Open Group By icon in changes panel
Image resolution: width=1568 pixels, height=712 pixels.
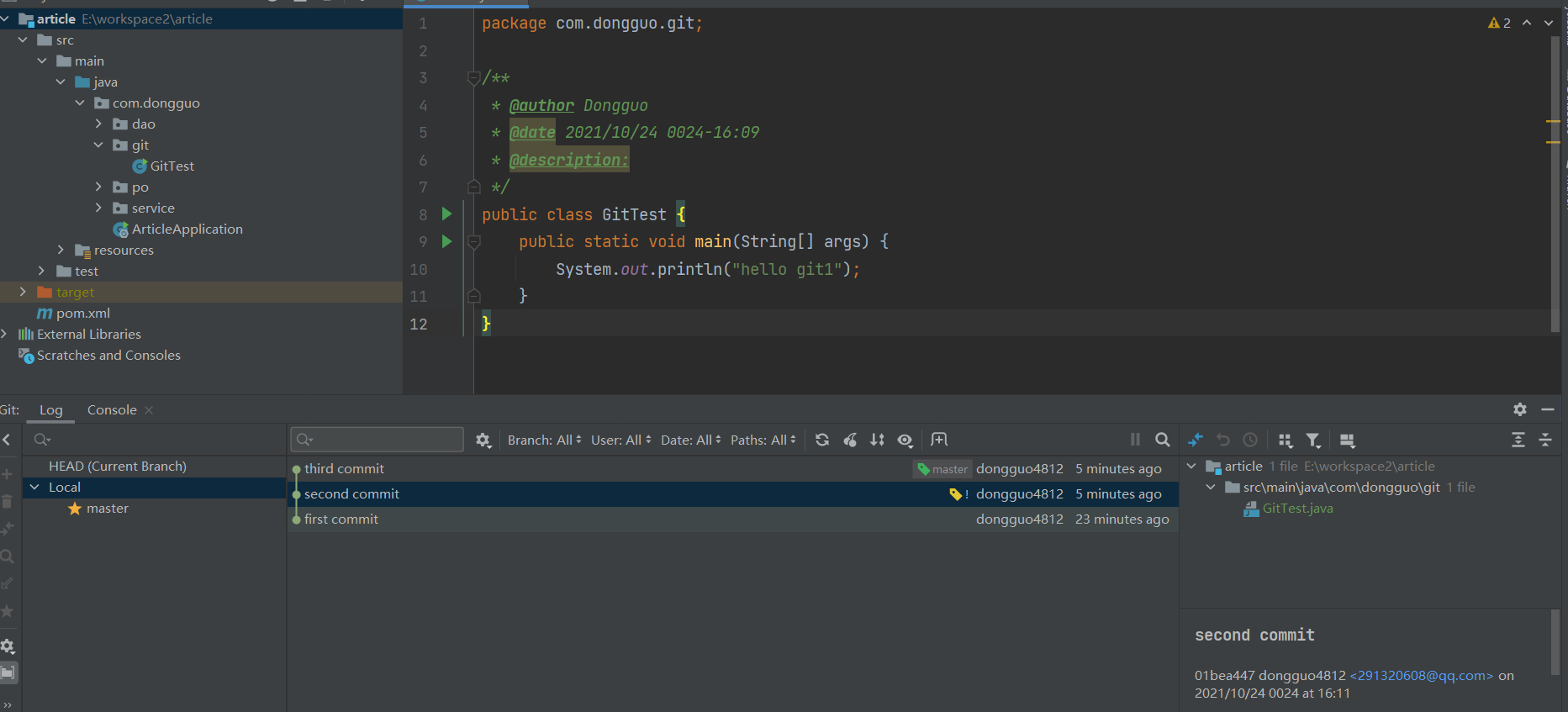click(1286, 440)
